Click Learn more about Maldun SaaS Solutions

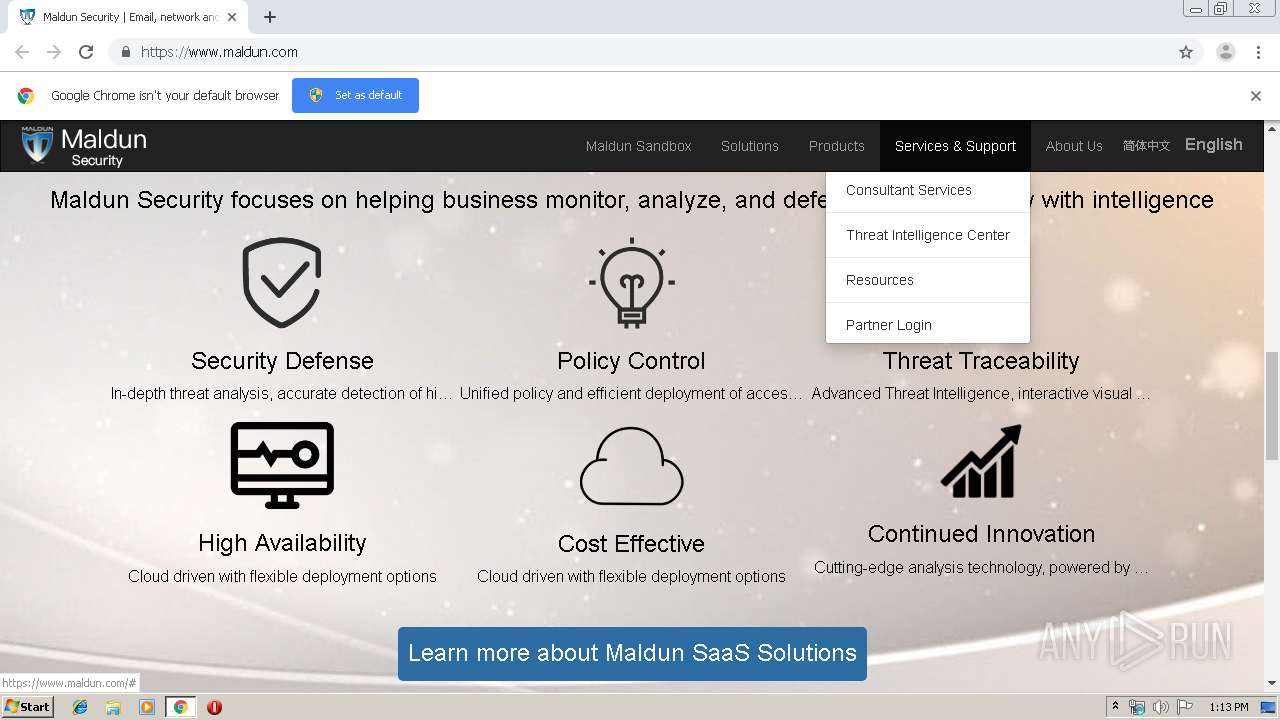click(x=632, y=654)
